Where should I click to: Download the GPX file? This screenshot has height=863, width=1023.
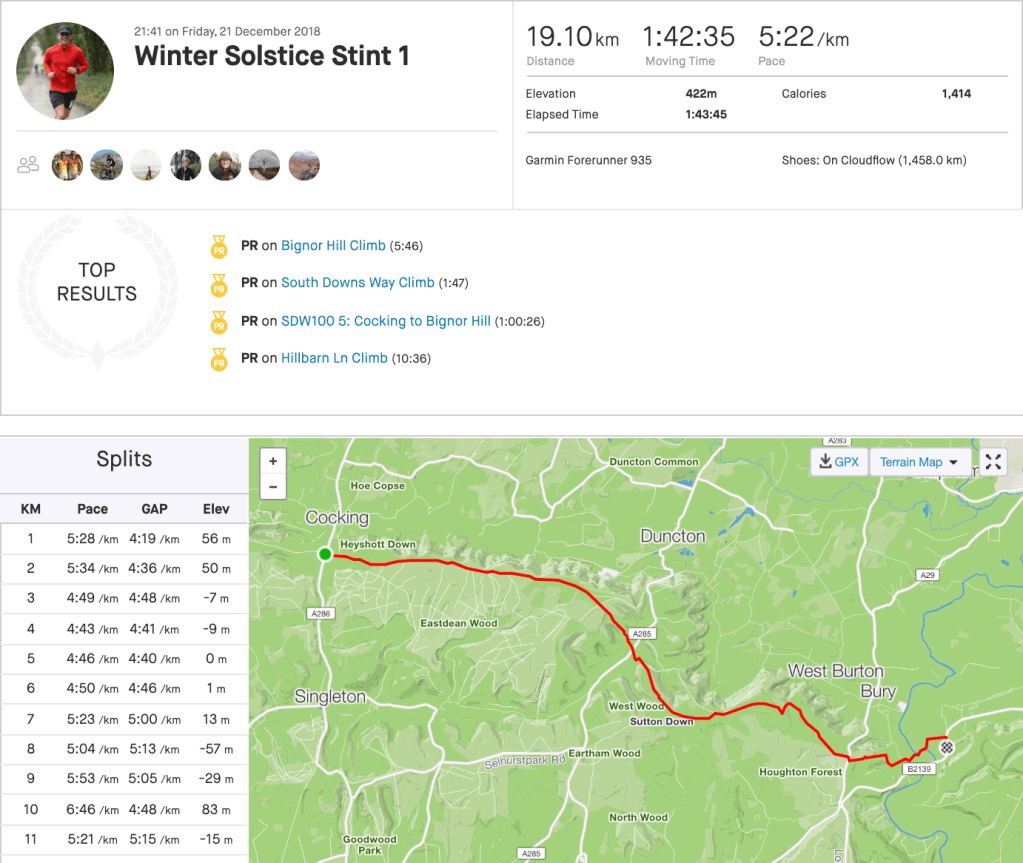(x=838, y=462)
